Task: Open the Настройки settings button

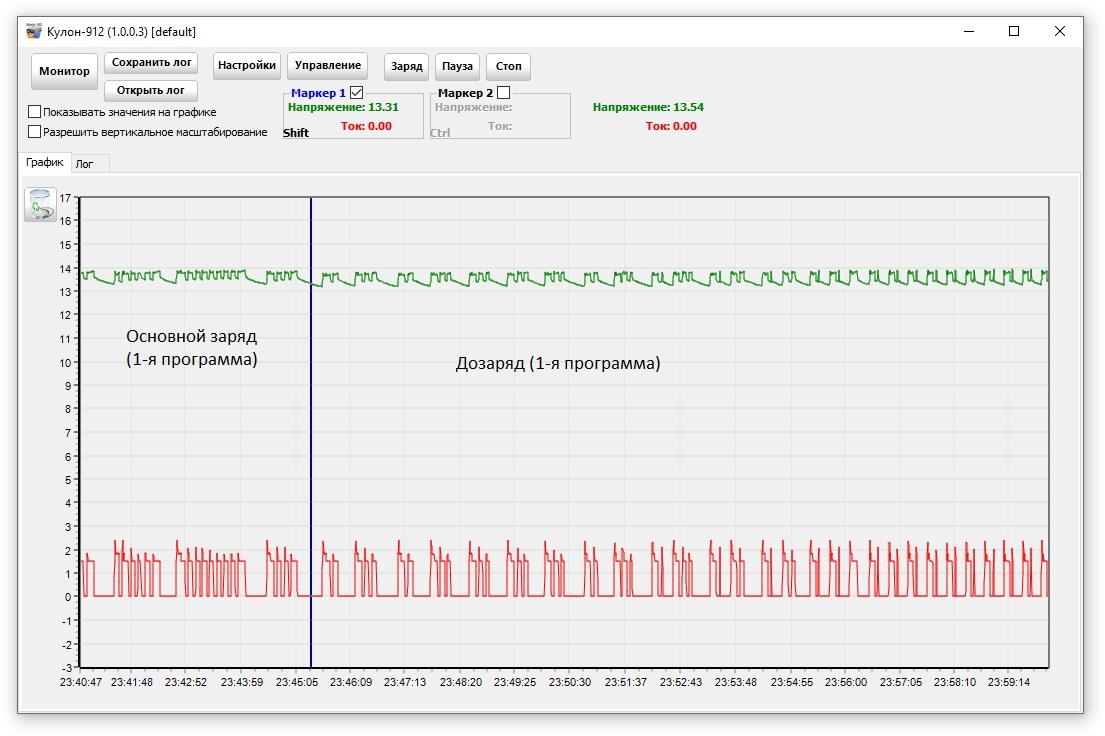Action: pos(247,66)
